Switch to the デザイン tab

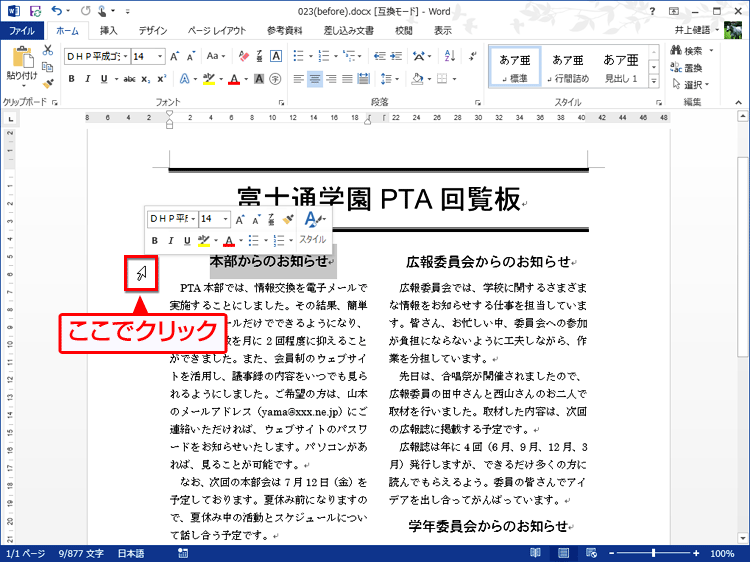(x=153, y=31)
